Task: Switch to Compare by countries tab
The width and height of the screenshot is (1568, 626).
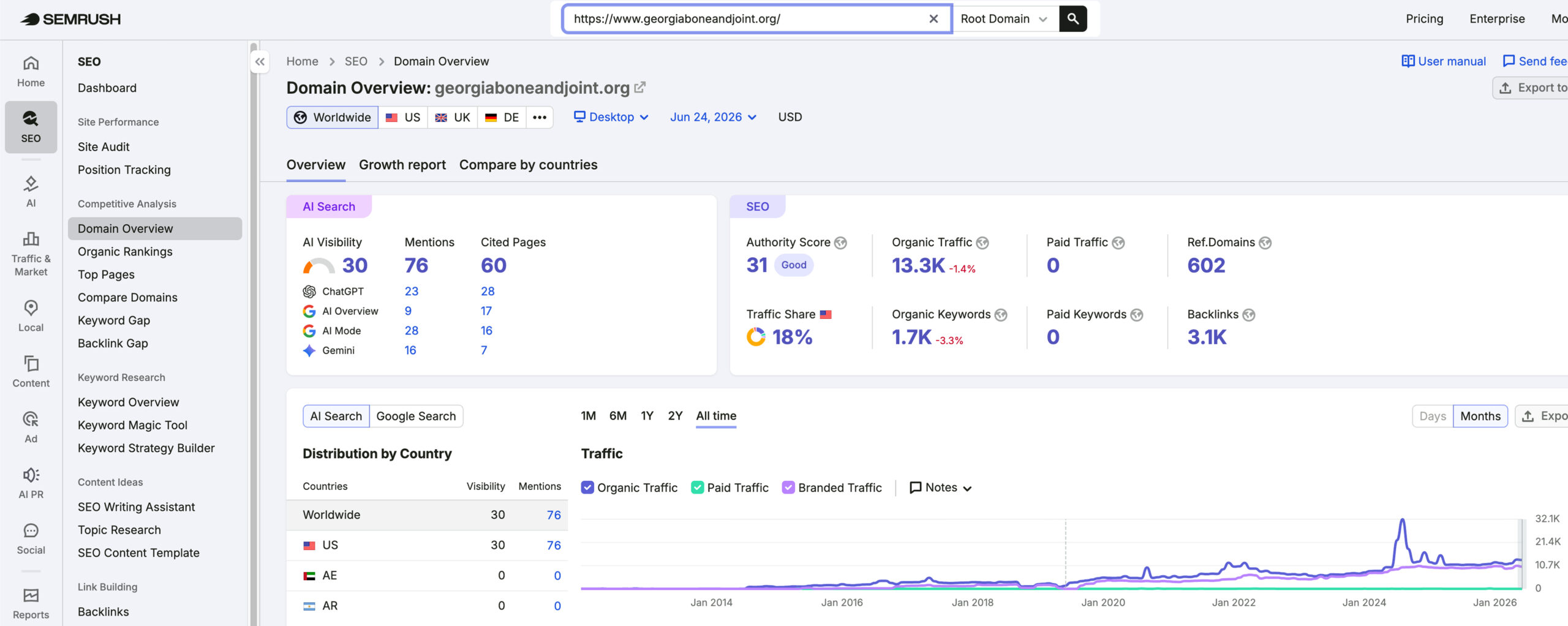Action: point(528,165)
